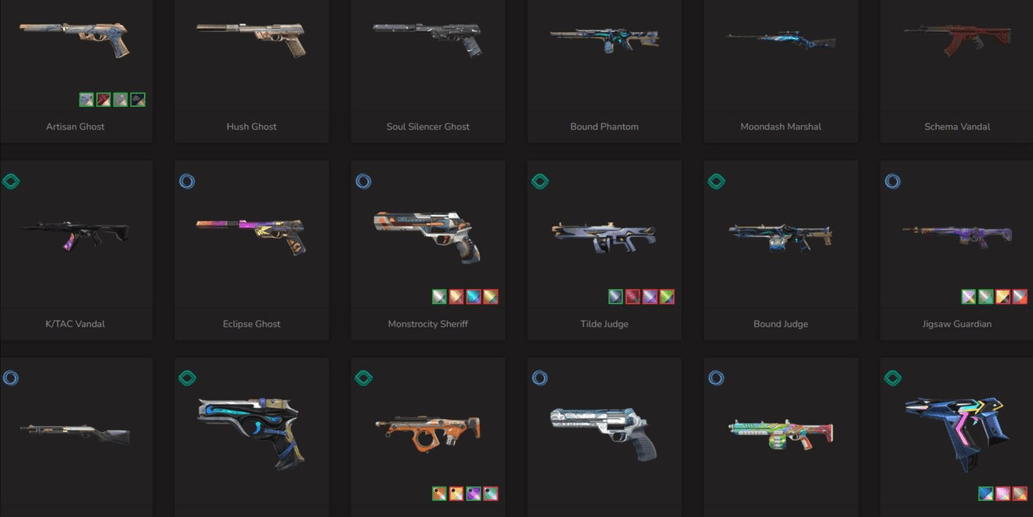Image resolution: width=1033 pixels, height=517 pixels.
Task: Select the Monstrocity Sheriff weapon image
Action: pyautogui.click(x=428, y=237)
